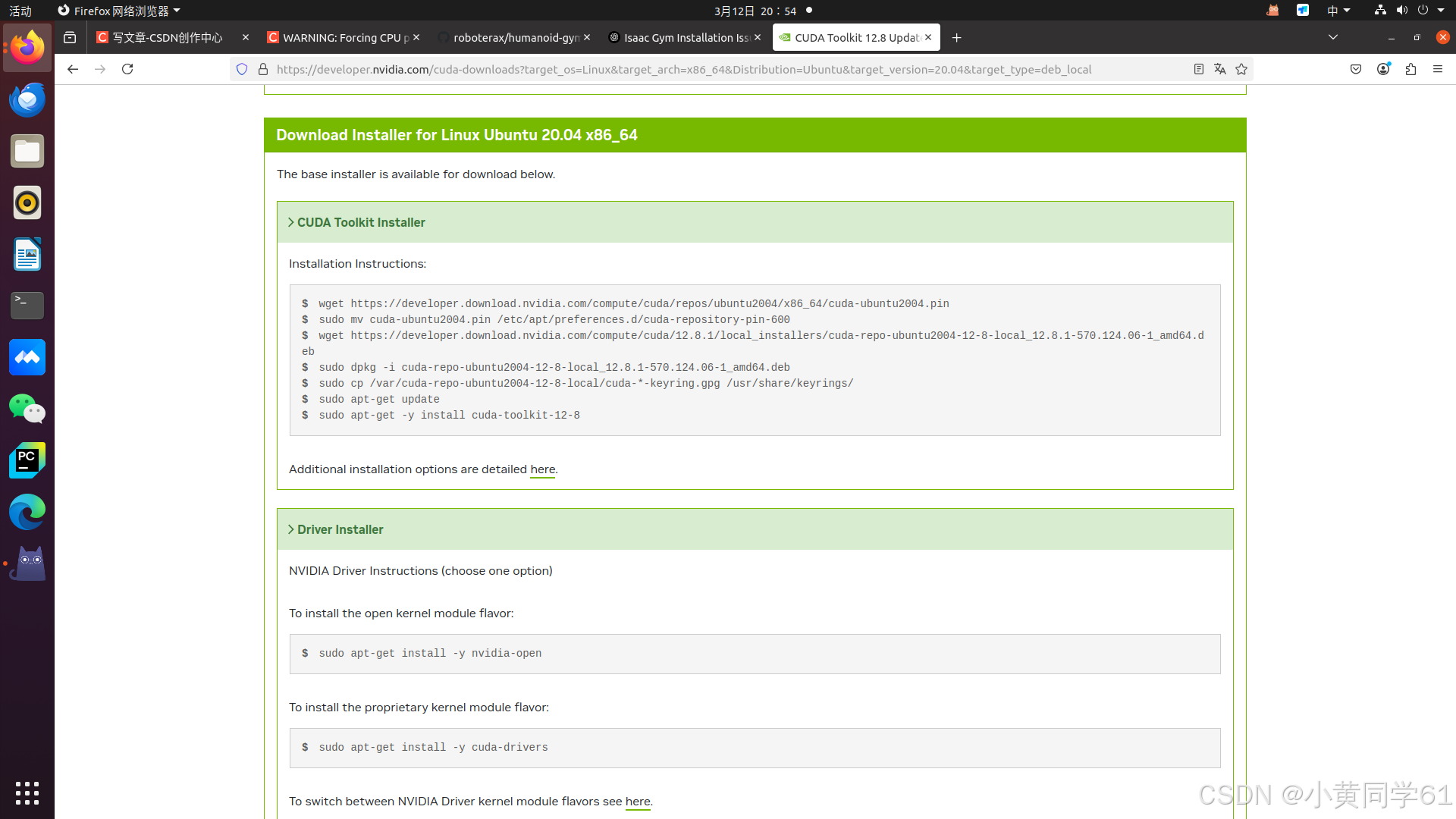
Task: Open WeChat from the dock
Action: (27, 409)
